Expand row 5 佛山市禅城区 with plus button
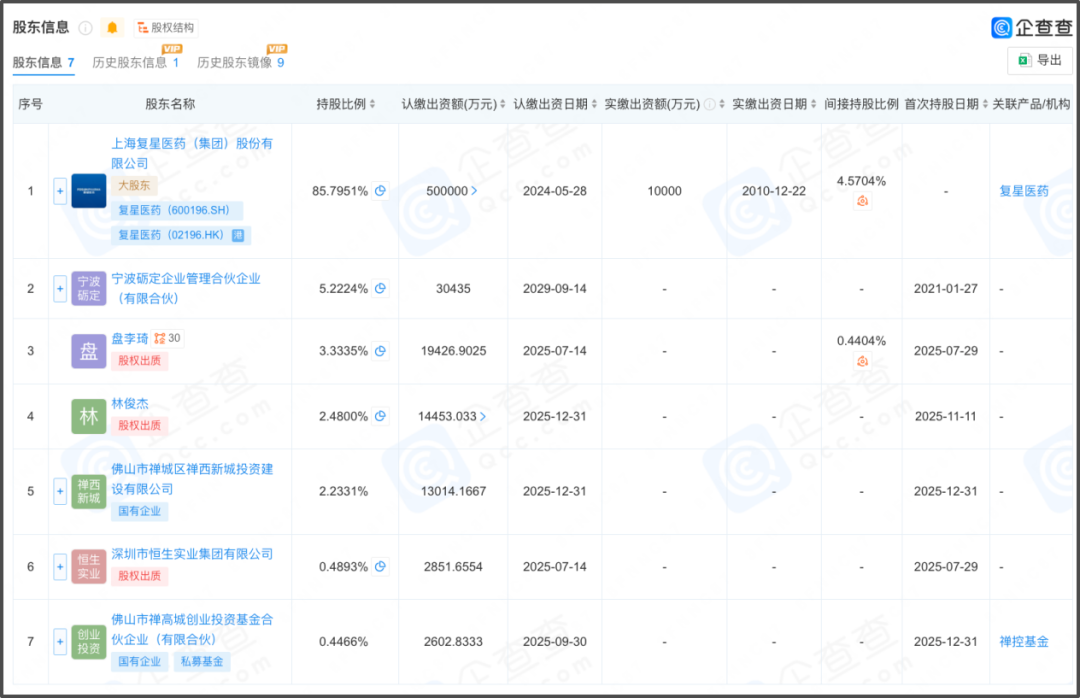This screenshot has height=698, width=1080. 60,491
